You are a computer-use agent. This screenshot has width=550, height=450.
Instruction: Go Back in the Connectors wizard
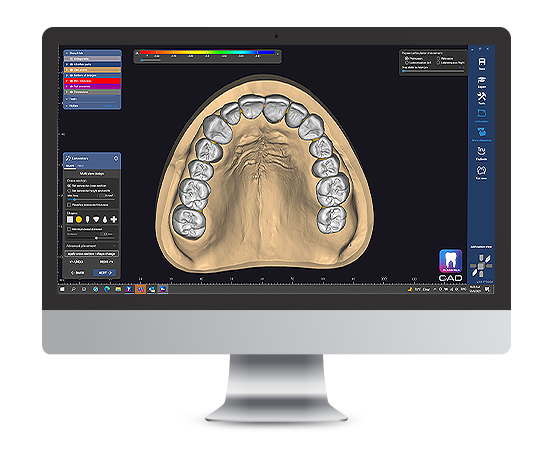[x=77, y=273]
